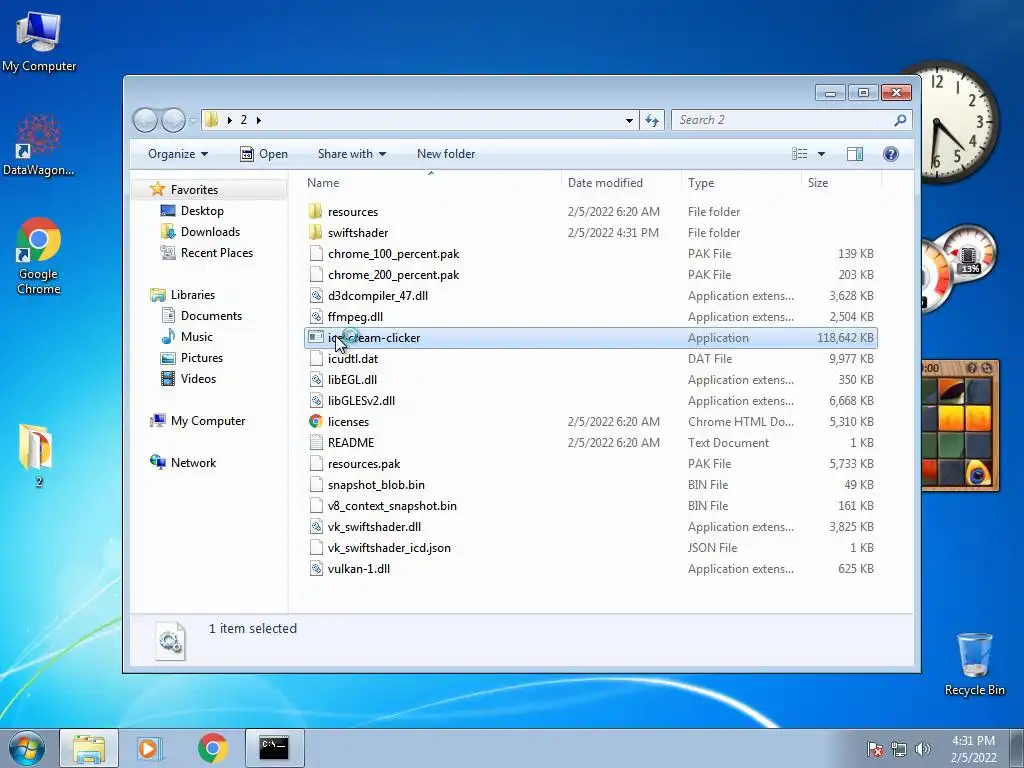Screen dimensions: 1024x768
Task: Select d3dcompiler_47.dll file
Action: point(591,296)
